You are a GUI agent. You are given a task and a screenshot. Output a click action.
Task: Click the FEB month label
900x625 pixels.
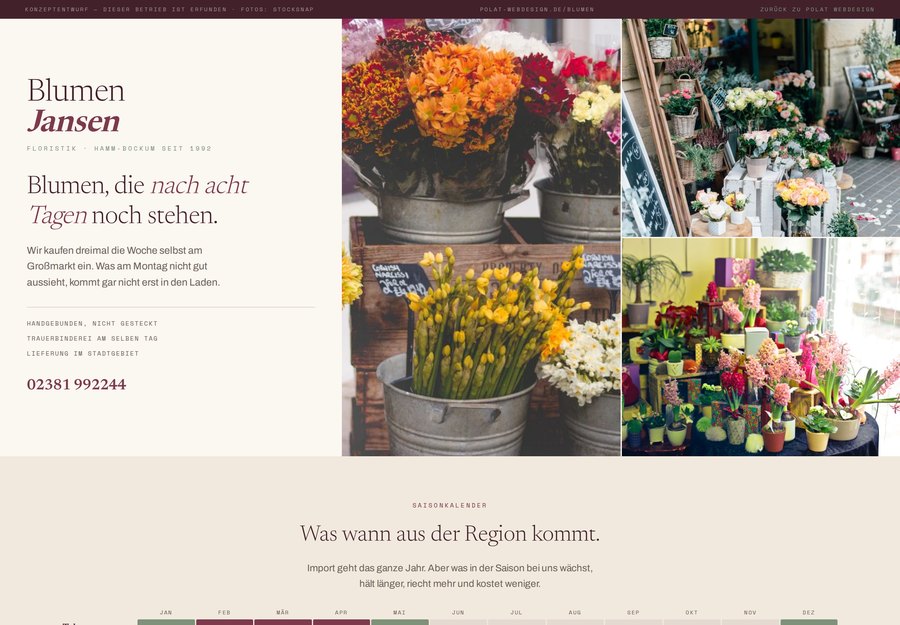tap(224, 612)
